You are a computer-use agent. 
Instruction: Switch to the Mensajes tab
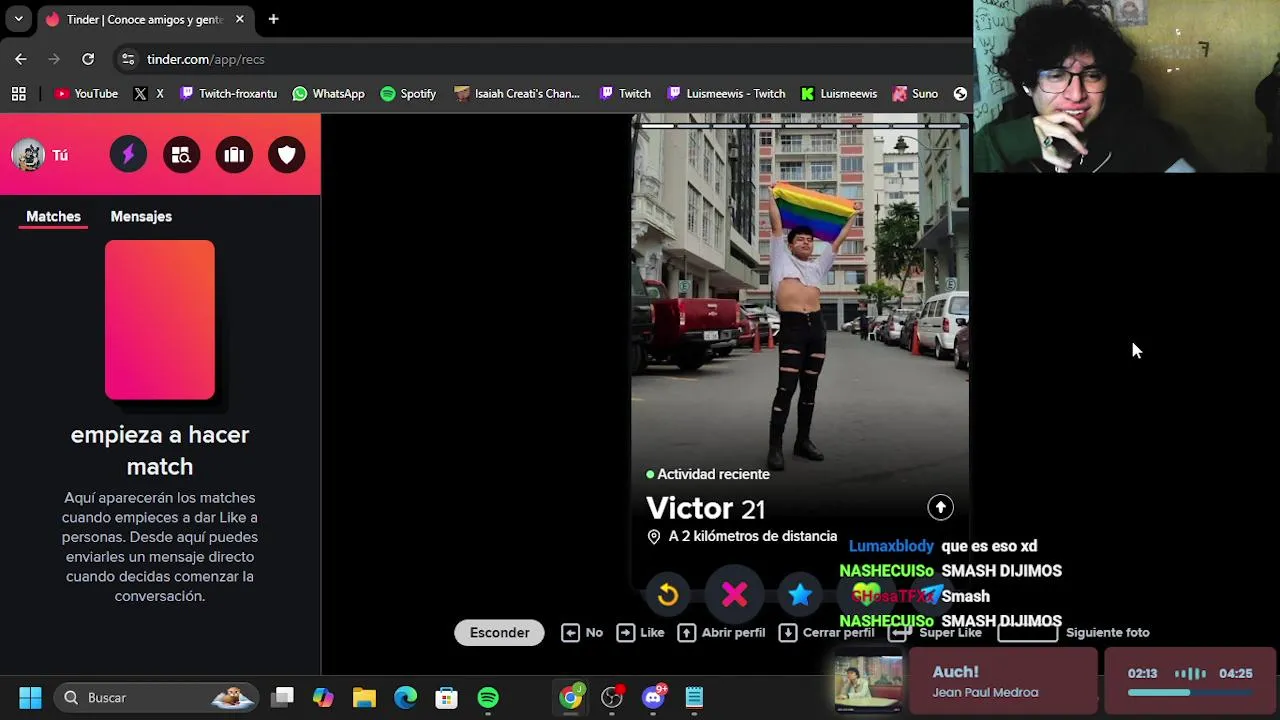tap(141, 216)
